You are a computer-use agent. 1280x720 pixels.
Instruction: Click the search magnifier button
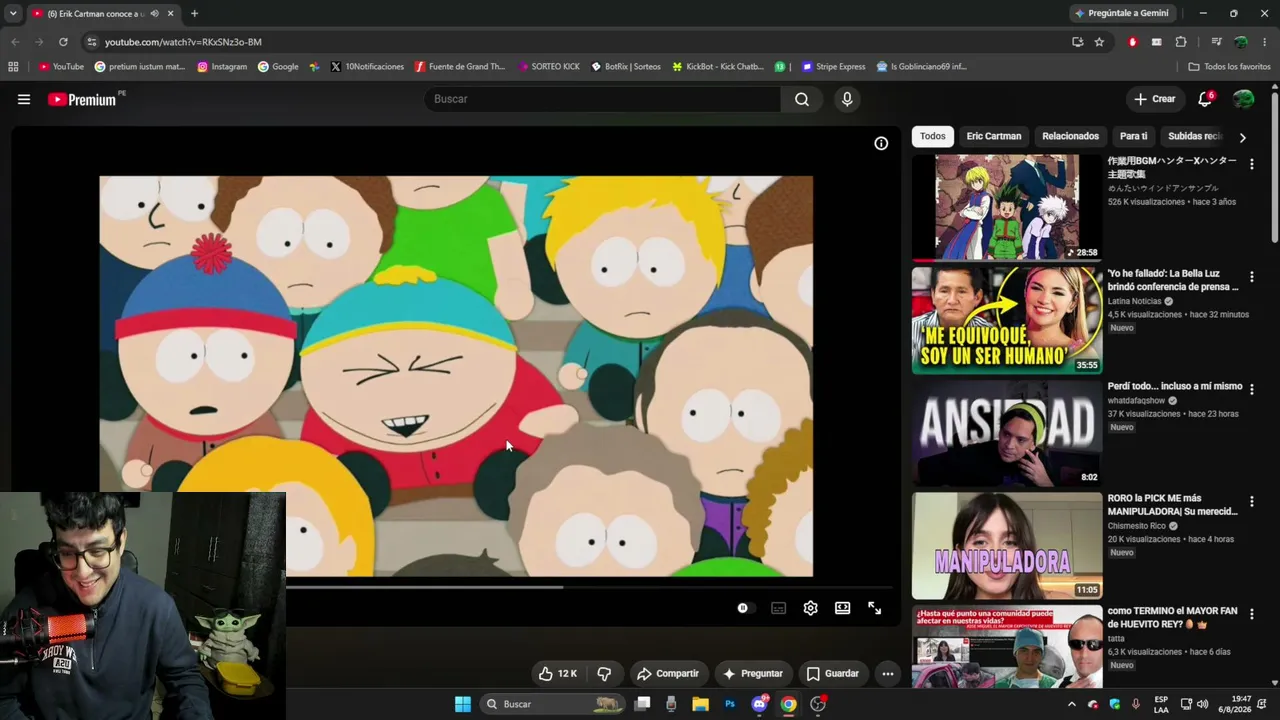coord(802,99)
